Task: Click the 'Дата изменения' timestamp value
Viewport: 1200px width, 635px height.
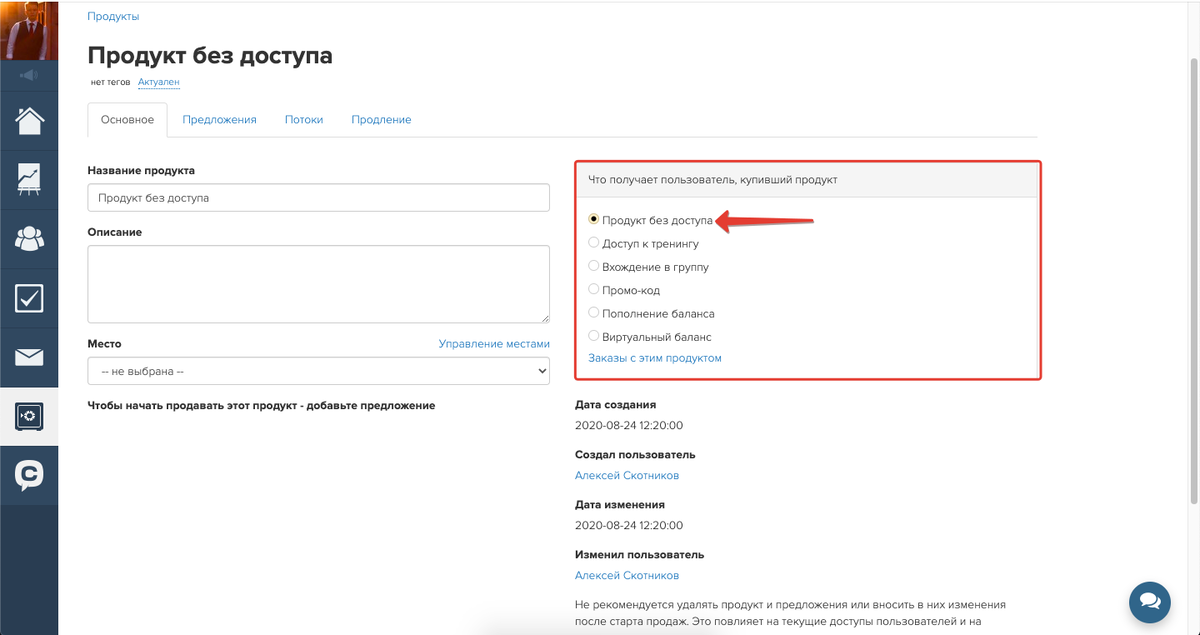Action: click(x=629, y=525)
